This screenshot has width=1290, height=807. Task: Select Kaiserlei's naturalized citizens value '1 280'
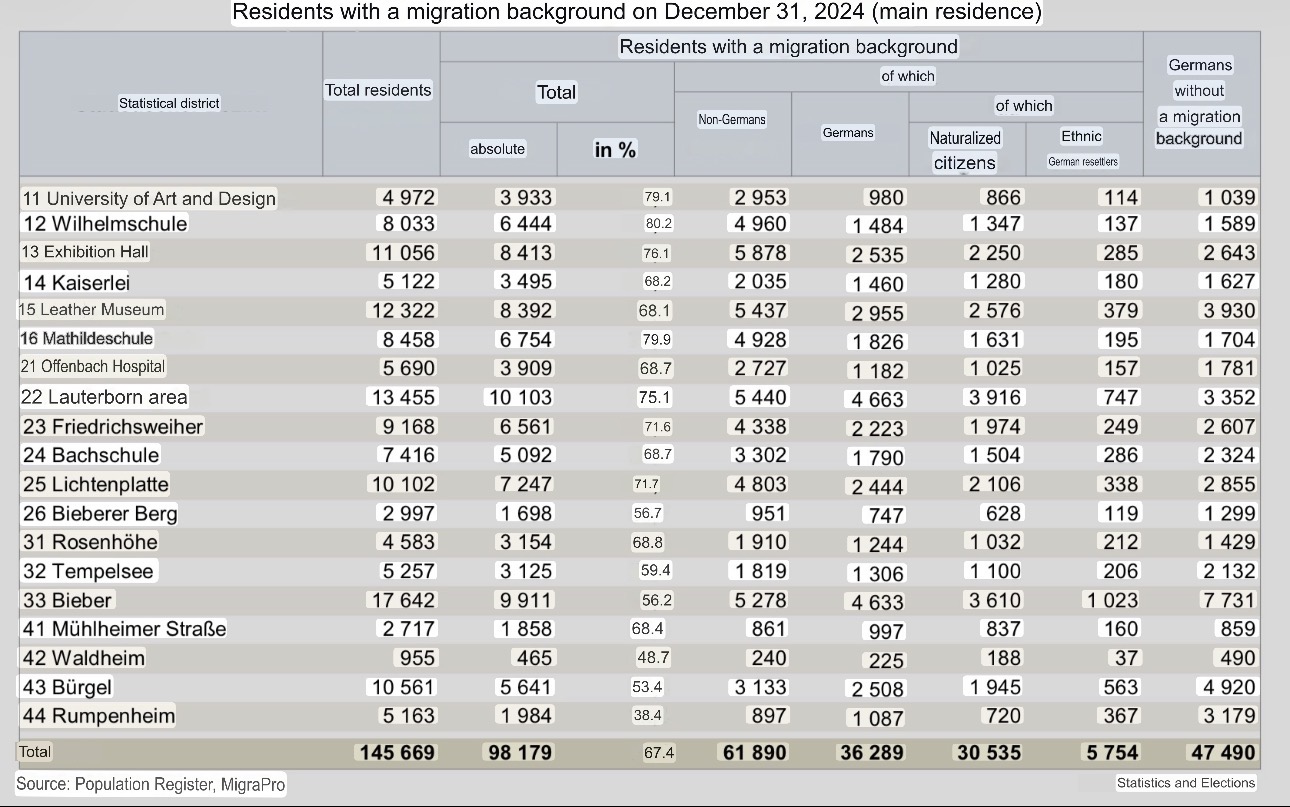(994, 282)
